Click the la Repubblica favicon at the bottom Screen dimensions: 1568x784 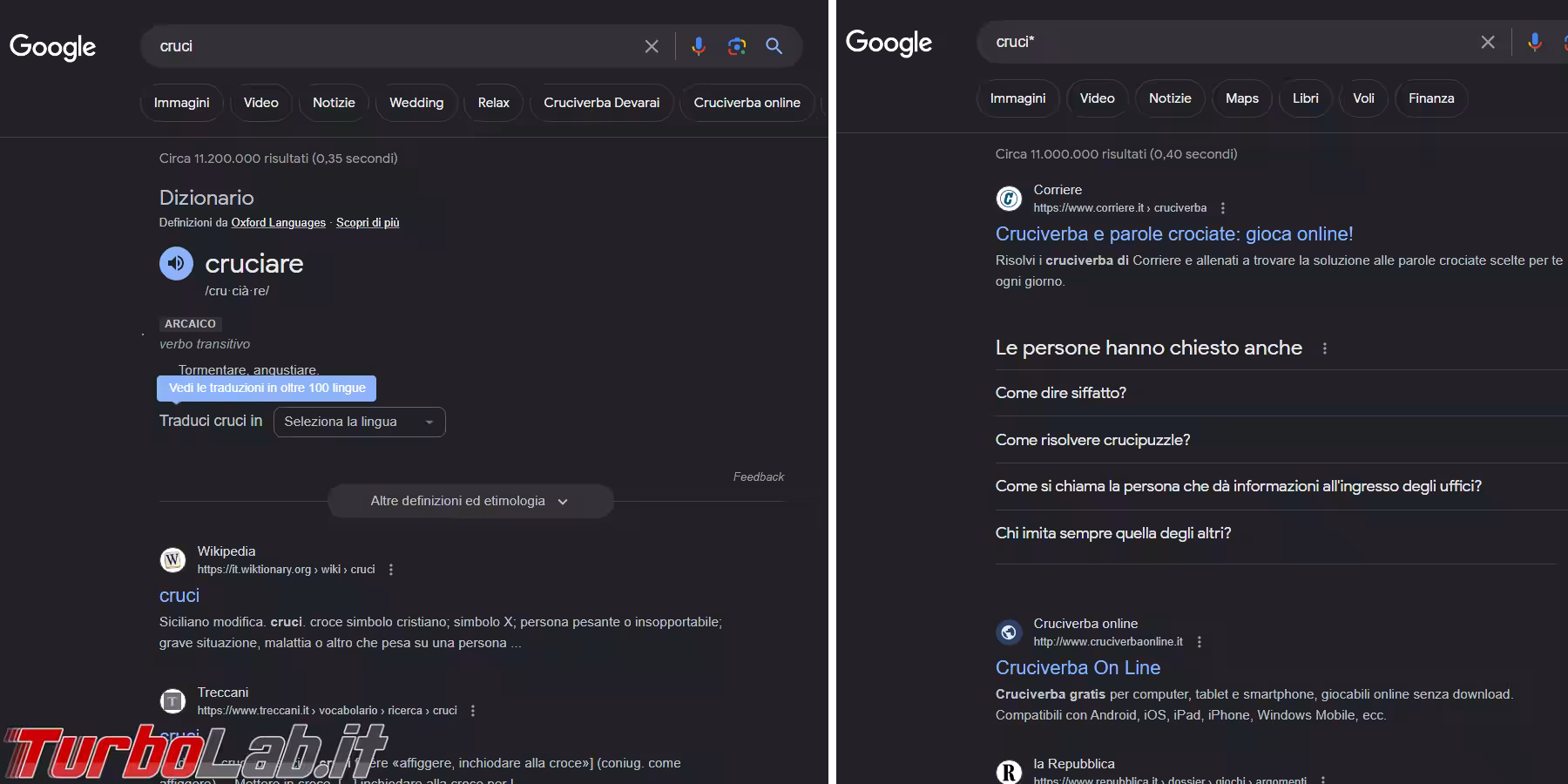point(1009,772)
